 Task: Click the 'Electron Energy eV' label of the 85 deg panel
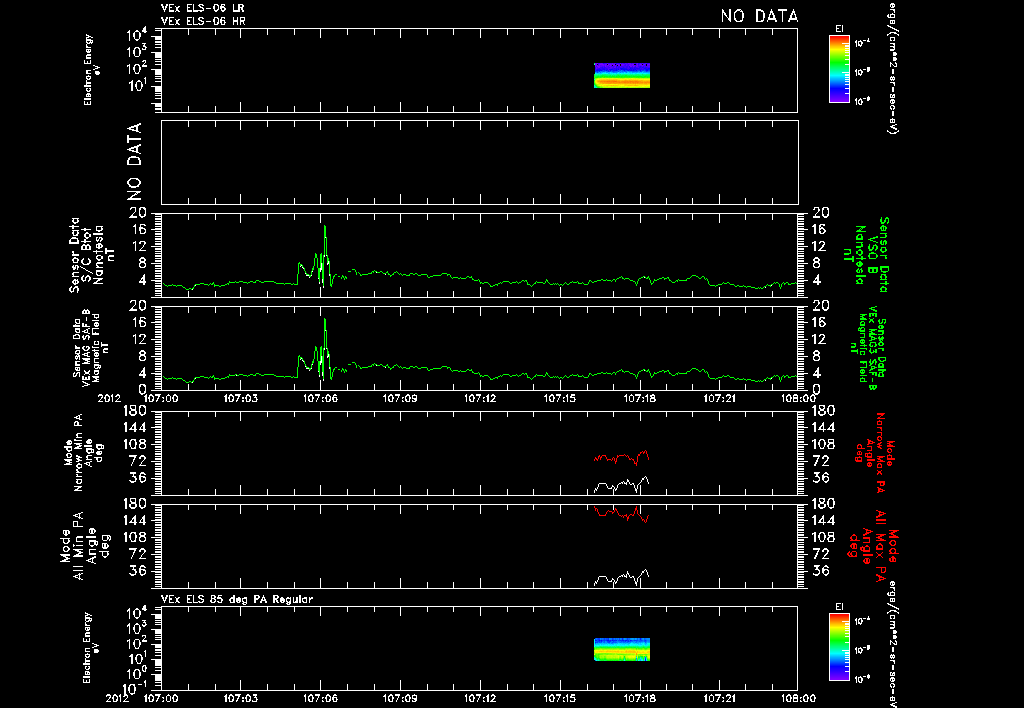(89, 647)
